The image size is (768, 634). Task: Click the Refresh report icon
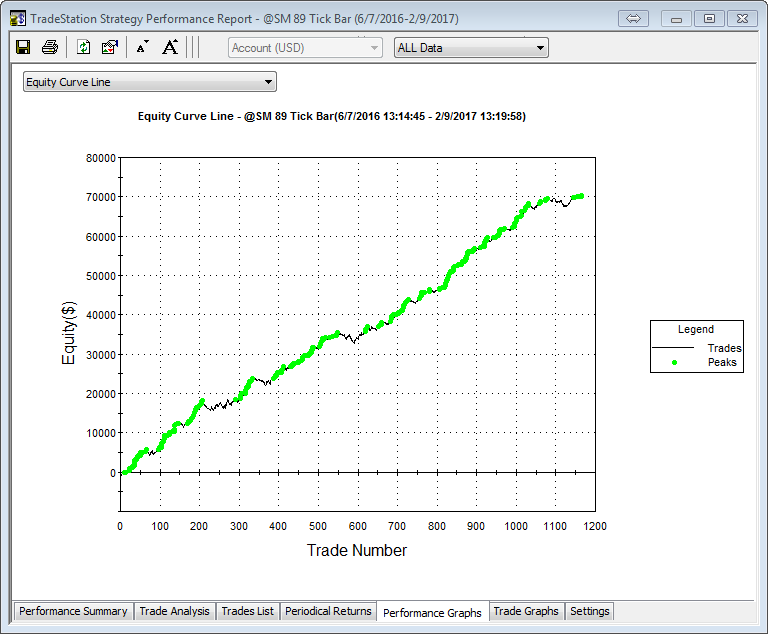coord(84,47)
